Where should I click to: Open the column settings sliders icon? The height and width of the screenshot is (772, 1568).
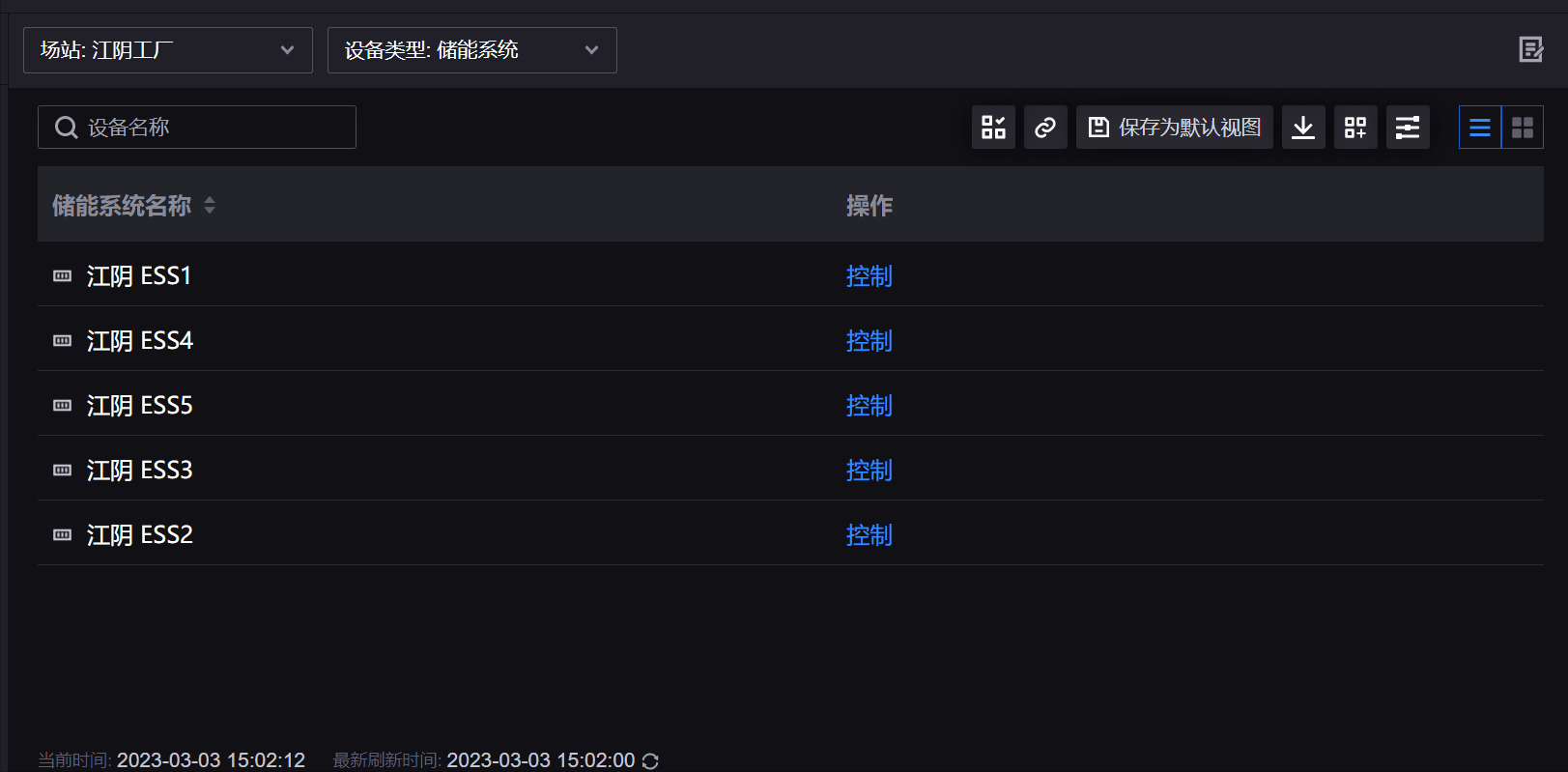pyautogui.click(x=1408, y=128)
